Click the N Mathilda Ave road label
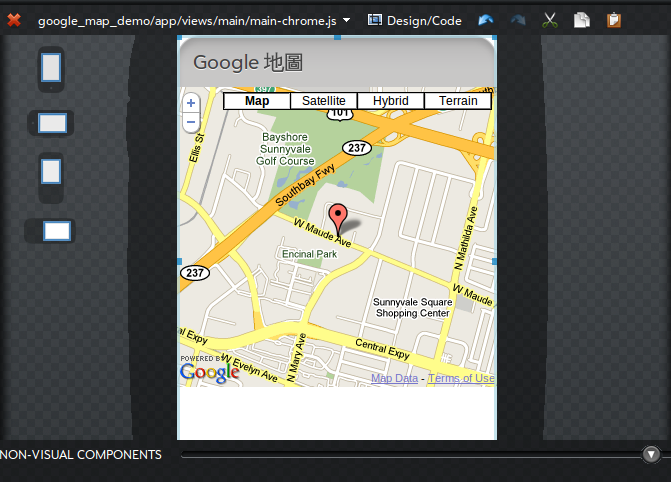This screenshot has height=482, width=671. tap(465, 238)
